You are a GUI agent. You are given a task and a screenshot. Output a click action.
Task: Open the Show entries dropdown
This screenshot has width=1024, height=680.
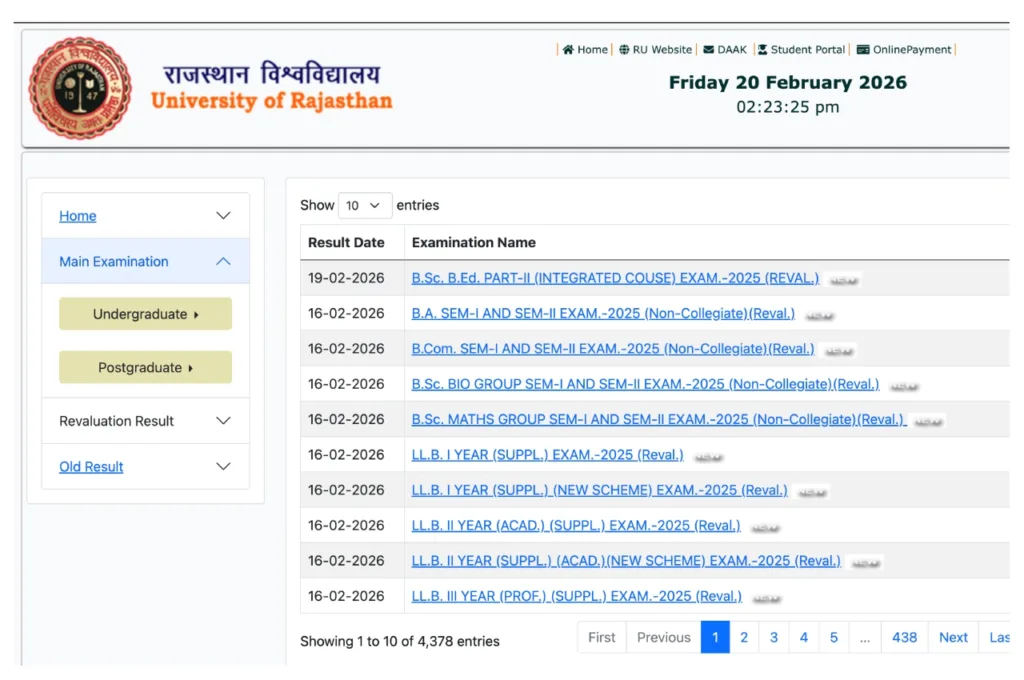coord(365,205)
